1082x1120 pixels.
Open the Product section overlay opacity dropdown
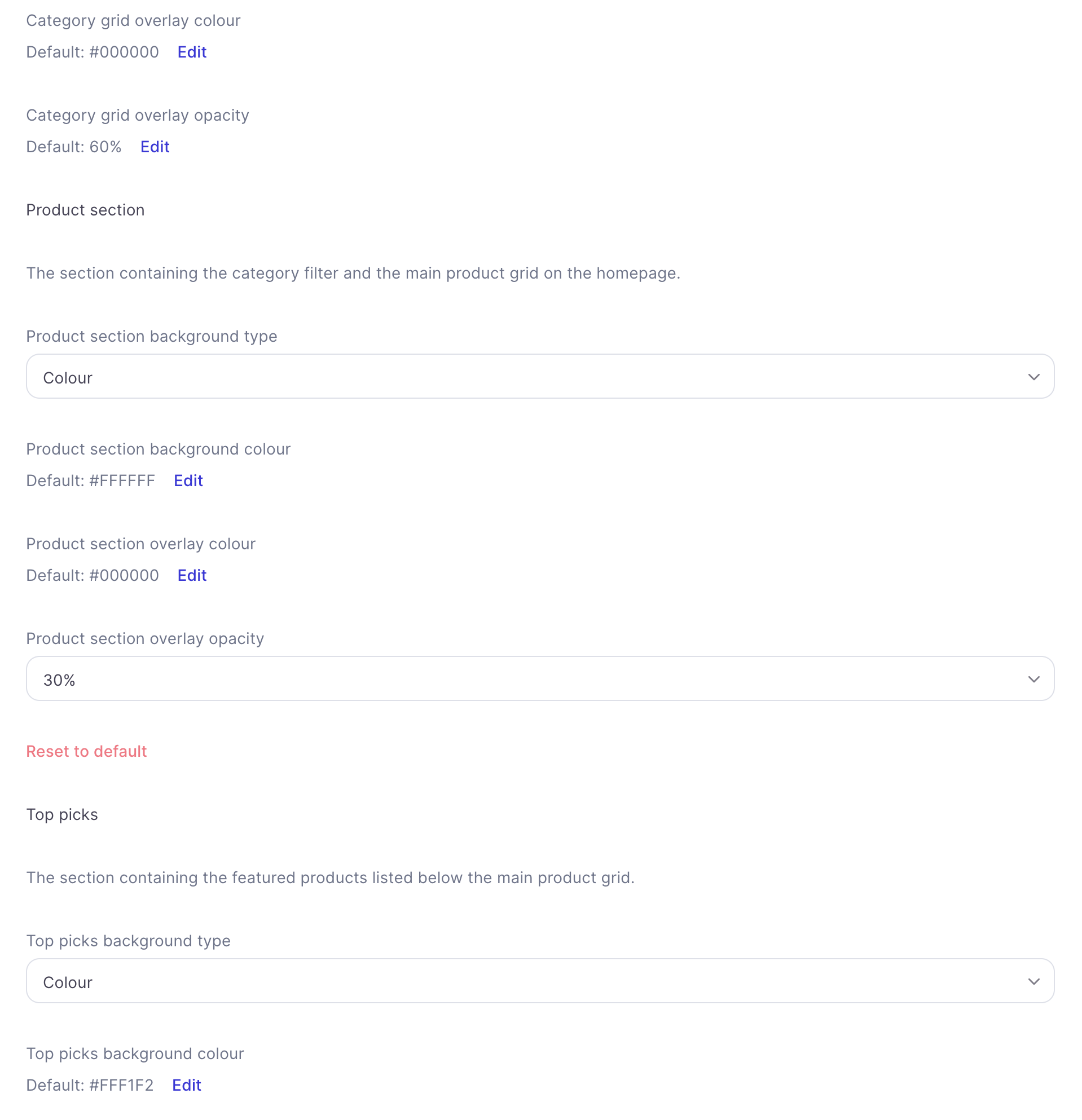[540, 679]
